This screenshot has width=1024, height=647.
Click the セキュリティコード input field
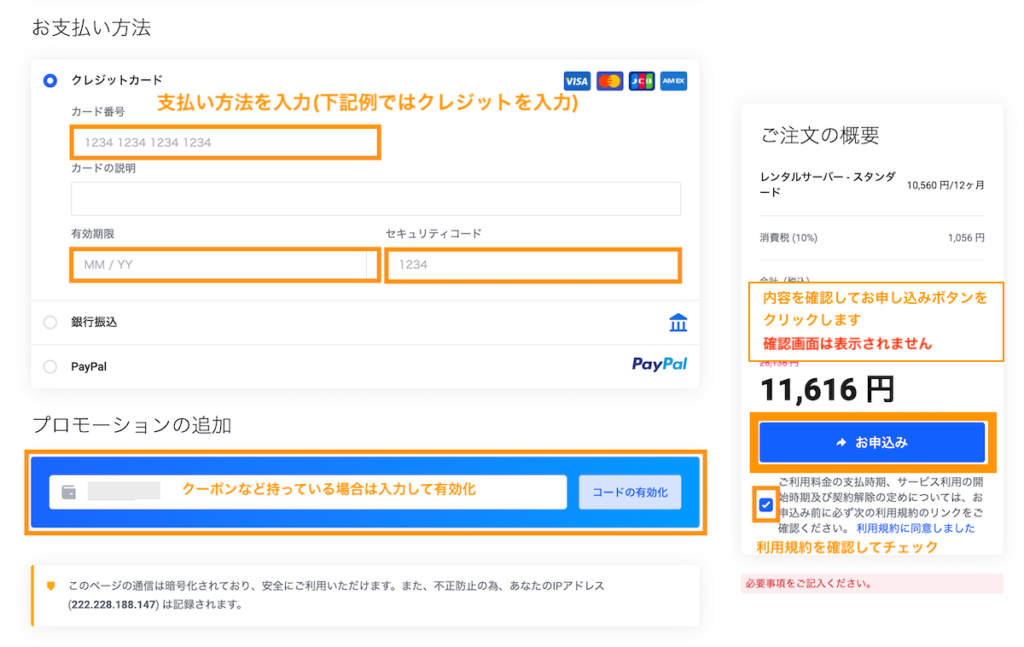point(533,264)
